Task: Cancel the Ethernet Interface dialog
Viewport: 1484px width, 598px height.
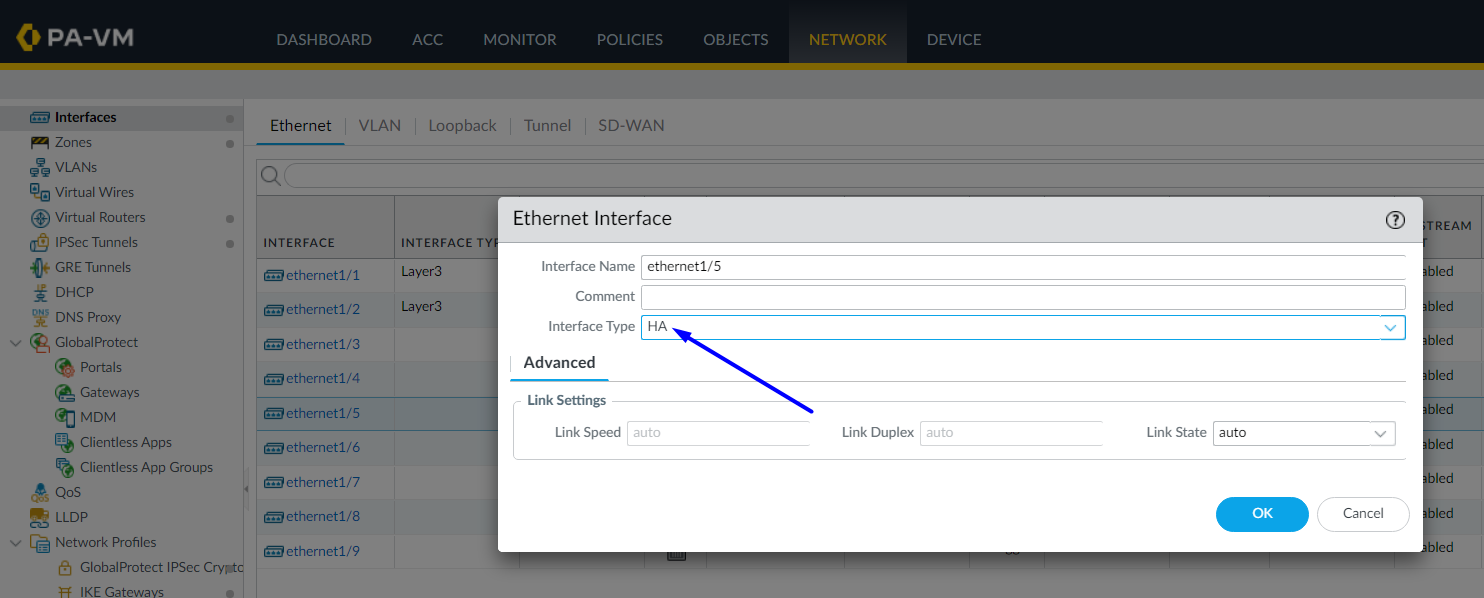Action: click(1363, 514)
